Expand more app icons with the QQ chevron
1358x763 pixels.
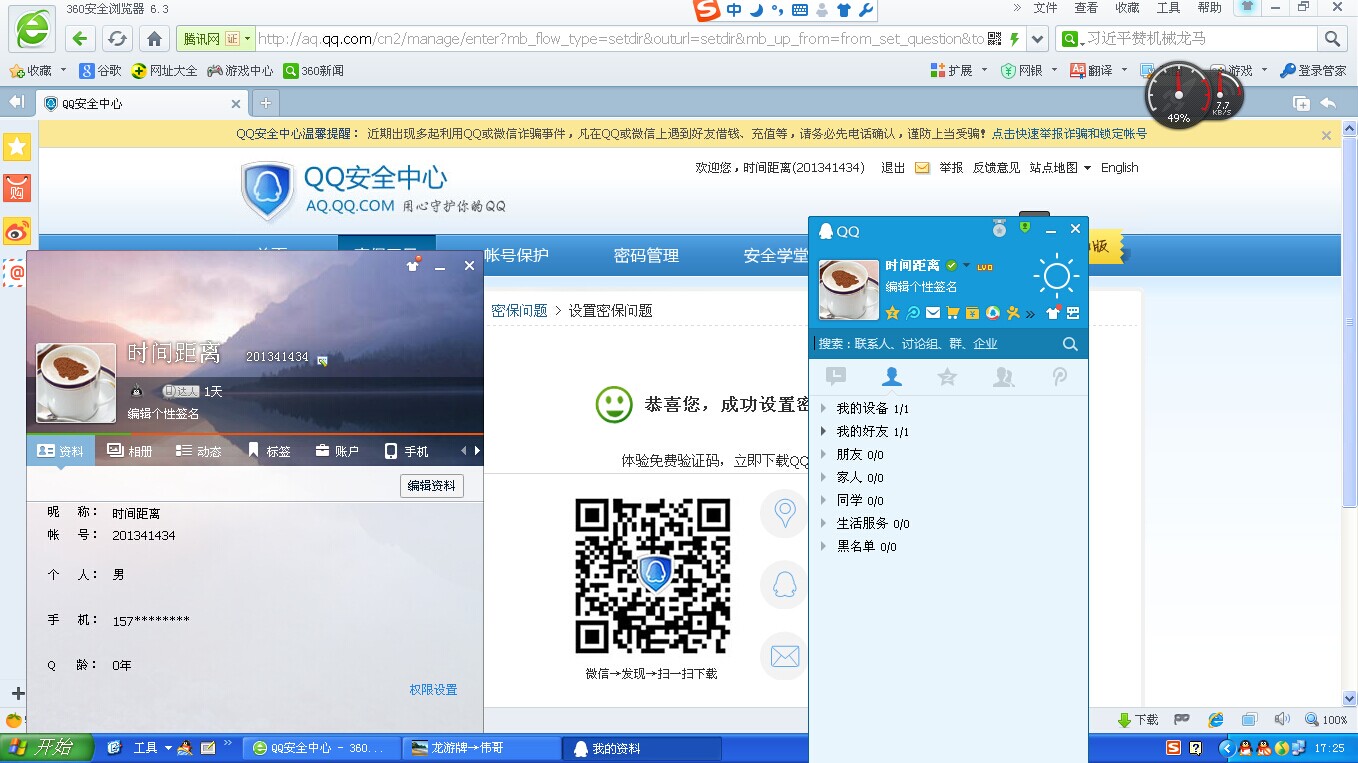pyautogui.click(x=1030, y=314)
